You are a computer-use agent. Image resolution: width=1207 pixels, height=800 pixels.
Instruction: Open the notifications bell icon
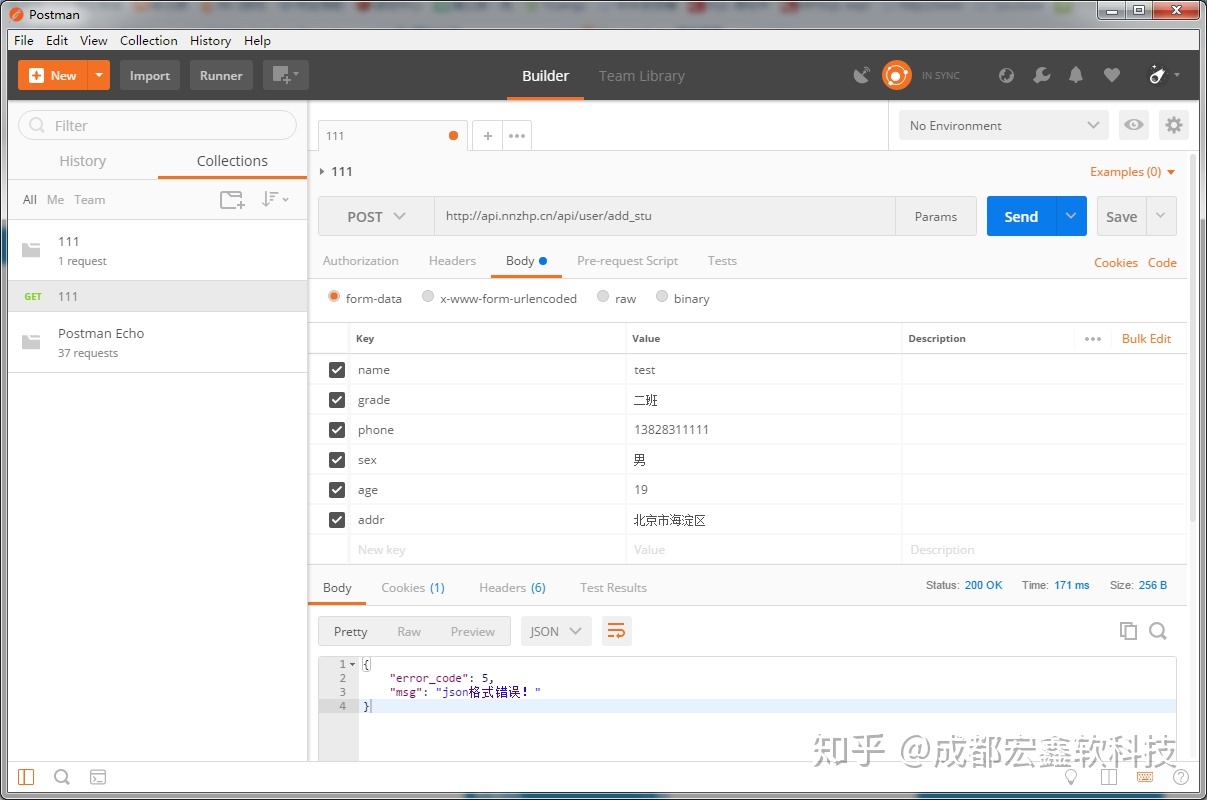pyautogui.click(x=1076, y=75)
